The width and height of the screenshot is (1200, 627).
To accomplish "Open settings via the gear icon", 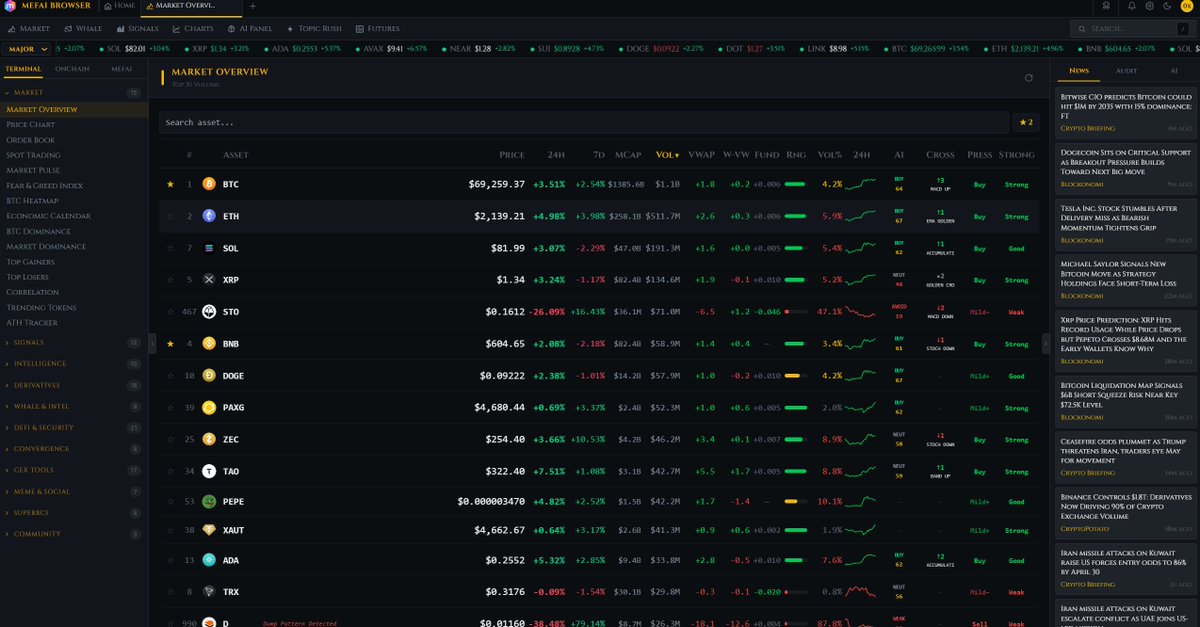I will (1149, 6).
